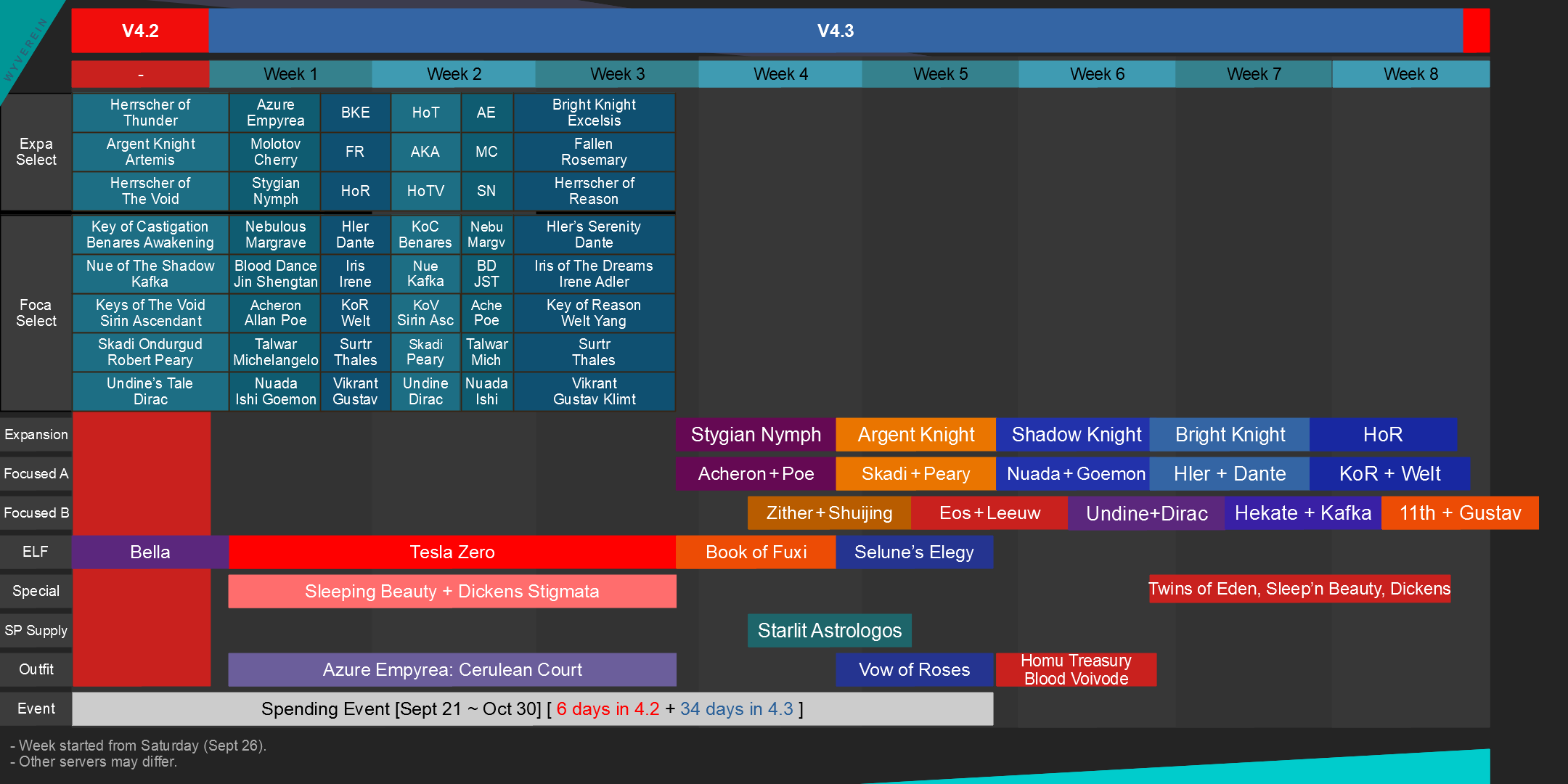Select the Week 2 column header
Viewport: 1568px width, 784px height.
tap(454, 74)
